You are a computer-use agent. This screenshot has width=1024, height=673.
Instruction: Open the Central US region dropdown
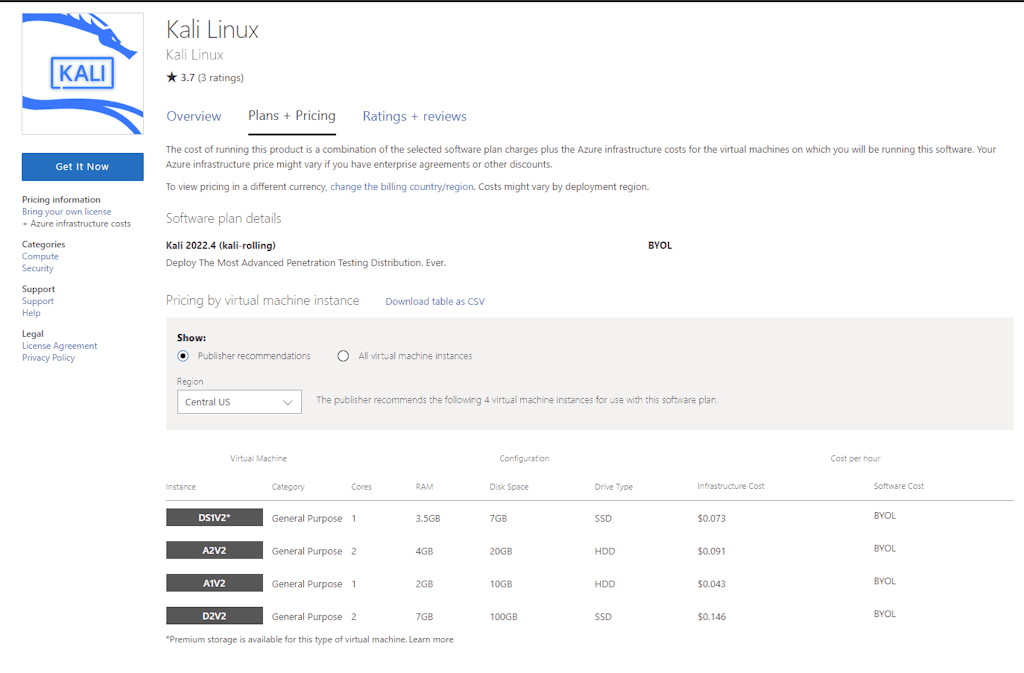pos(239,402)
